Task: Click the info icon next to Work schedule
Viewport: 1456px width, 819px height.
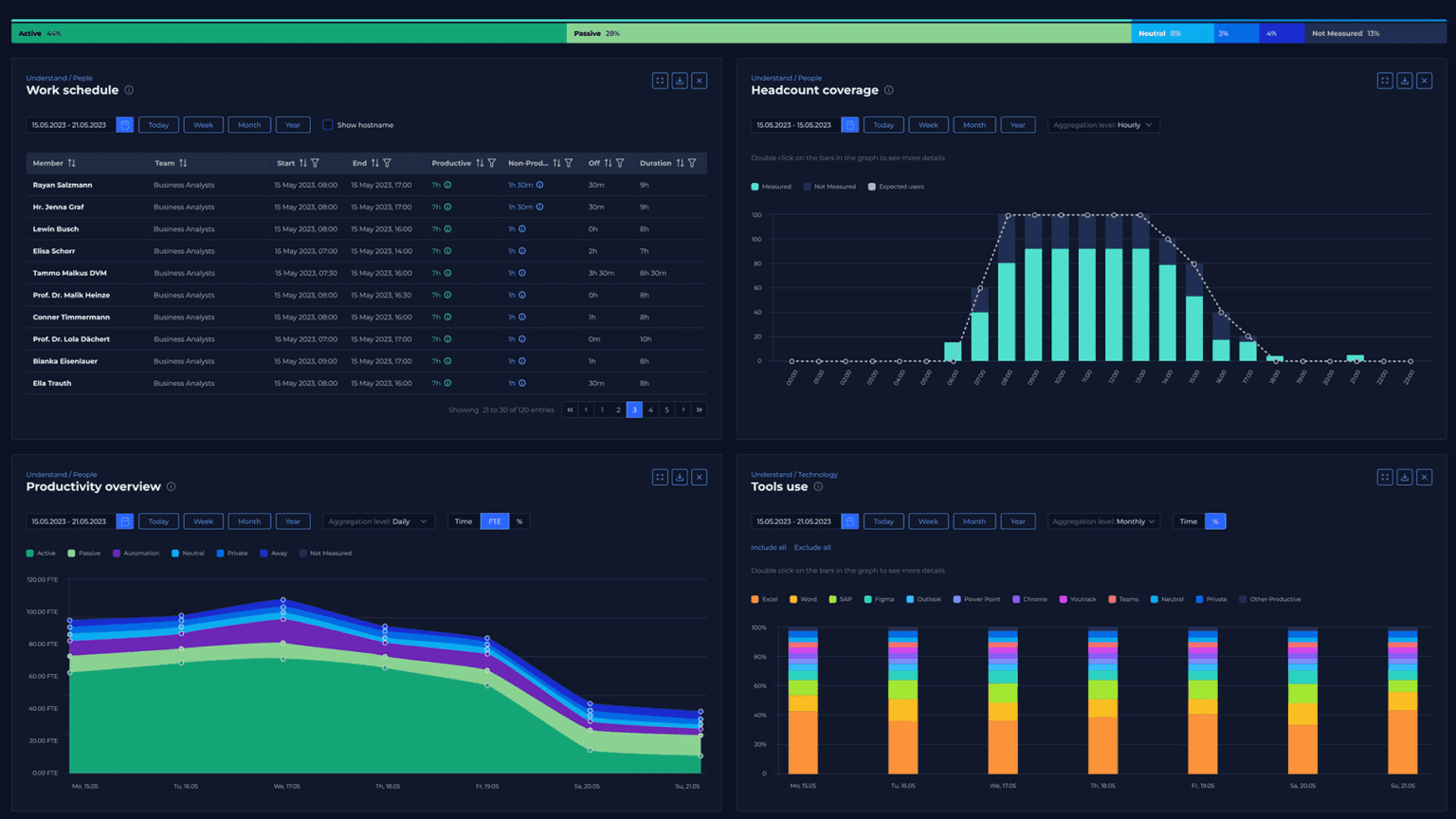Action: [131, 90]
